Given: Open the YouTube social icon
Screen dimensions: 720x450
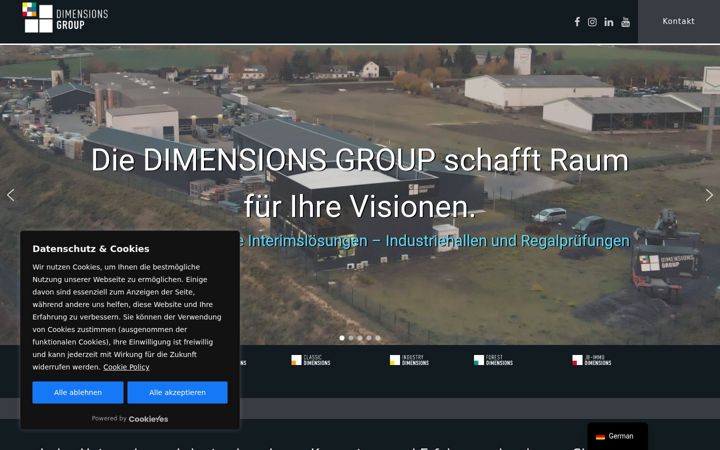Looking at the screenshot, I should tap(625, 22).
